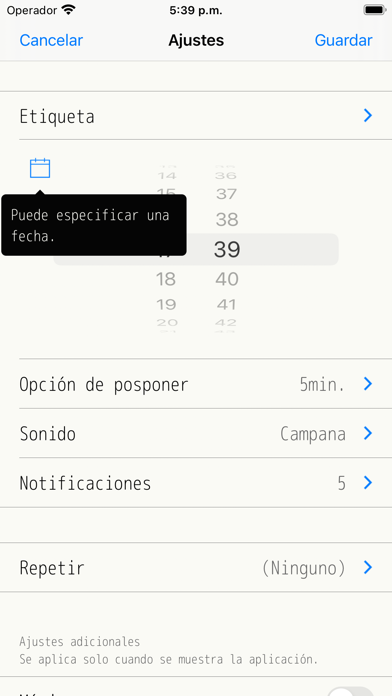The width and height of the screenshot is (392, 696).
Task: Open the Repetir (Ninguno) row
Action: [196, 567]
